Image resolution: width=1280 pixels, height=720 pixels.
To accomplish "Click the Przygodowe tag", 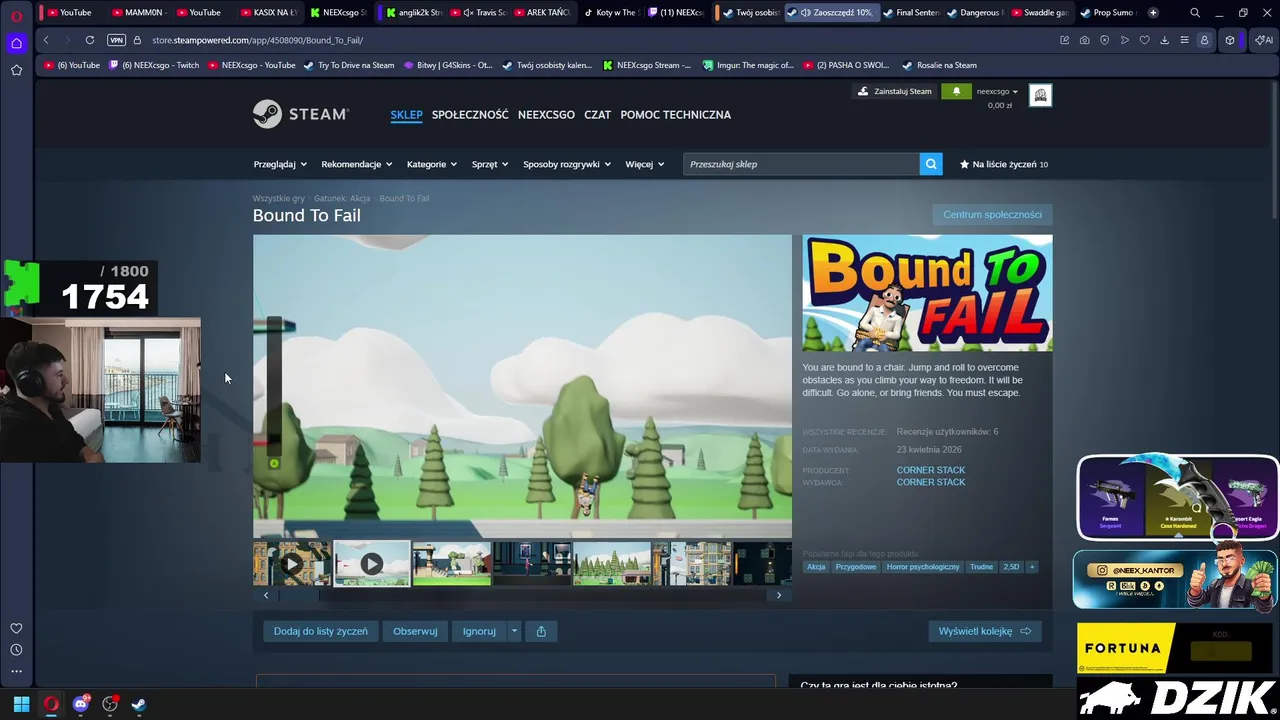I will pyautogui.click(x=856, y=567).
